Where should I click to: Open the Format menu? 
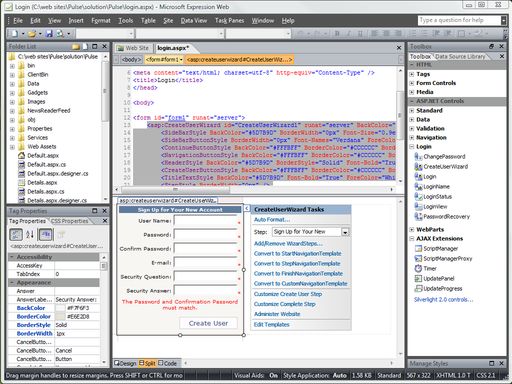click(101, 21)
